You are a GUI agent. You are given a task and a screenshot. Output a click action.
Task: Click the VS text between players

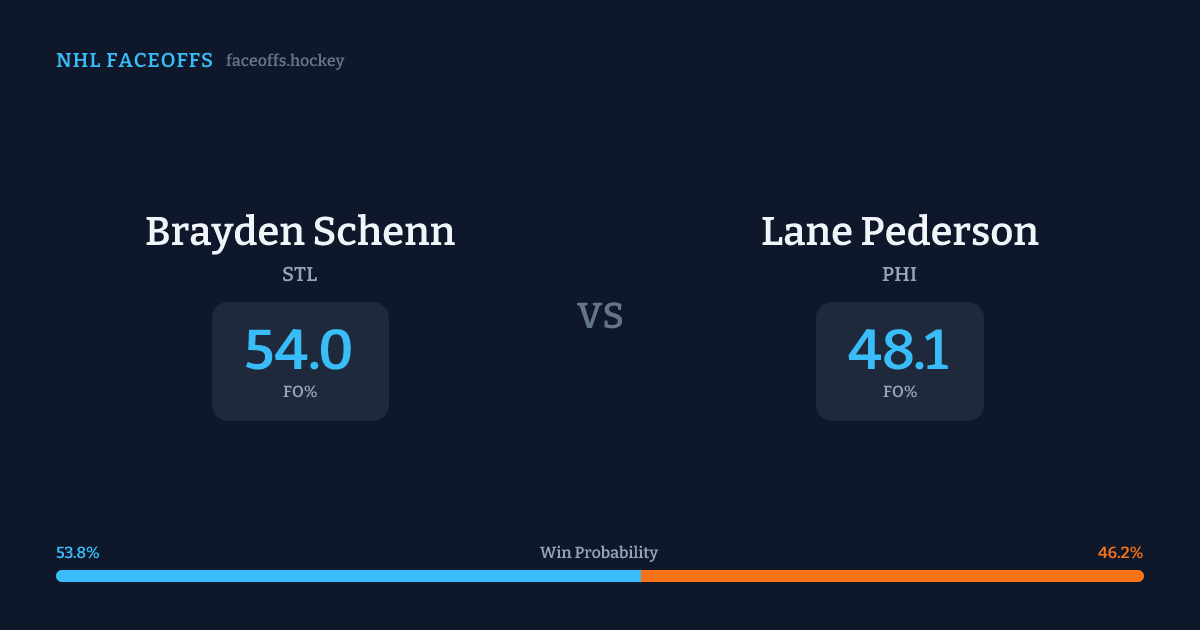[x=600, y=316]
